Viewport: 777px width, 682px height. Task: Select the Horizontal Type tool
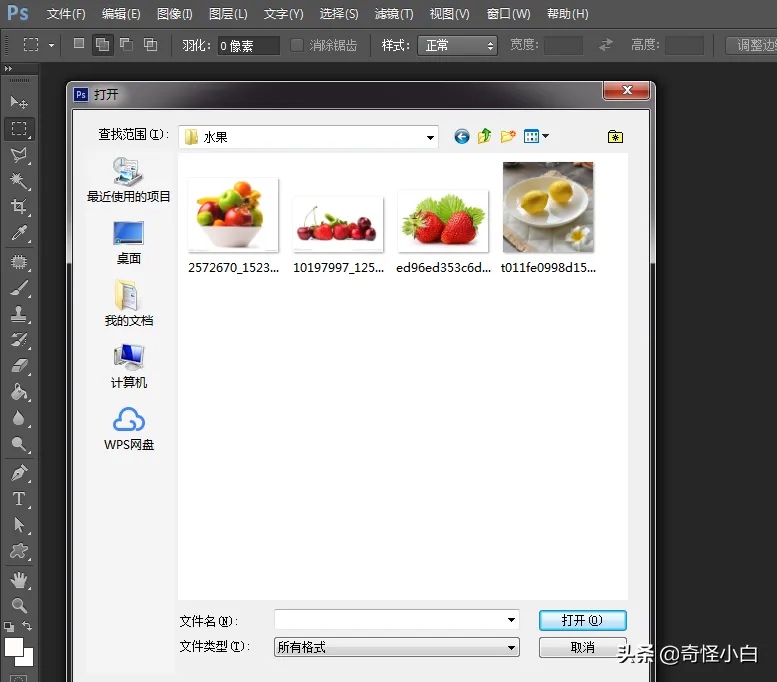pos(18,499)
